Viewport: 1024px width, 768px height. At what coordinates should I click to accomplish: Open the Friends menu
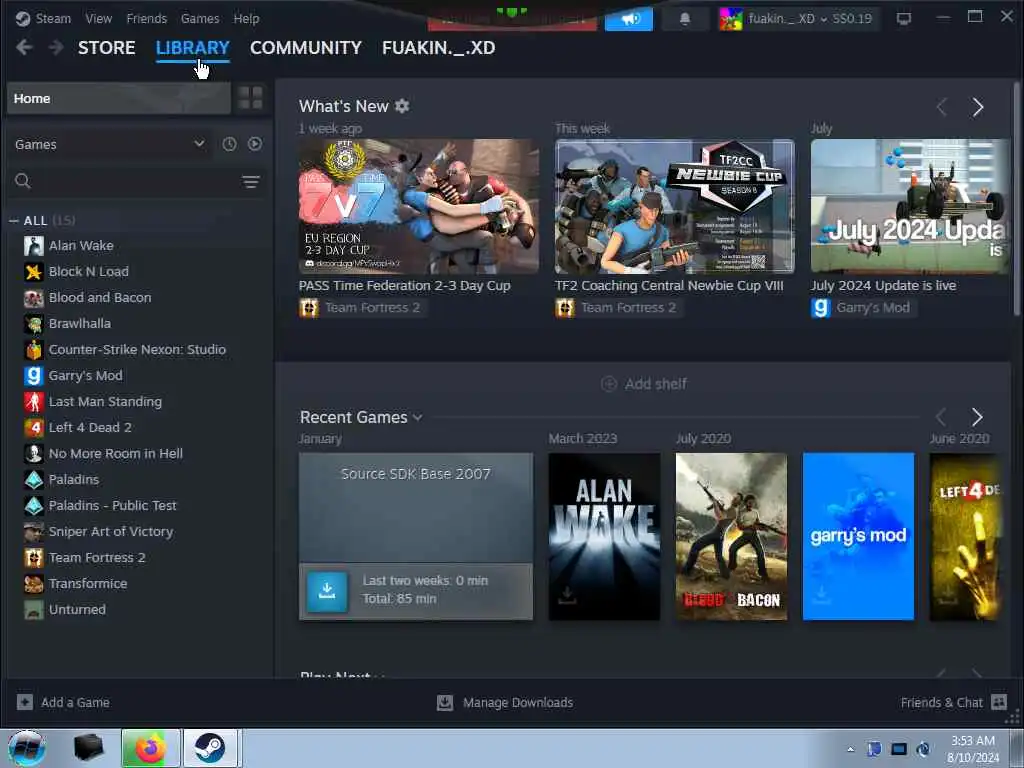(146, 18)
